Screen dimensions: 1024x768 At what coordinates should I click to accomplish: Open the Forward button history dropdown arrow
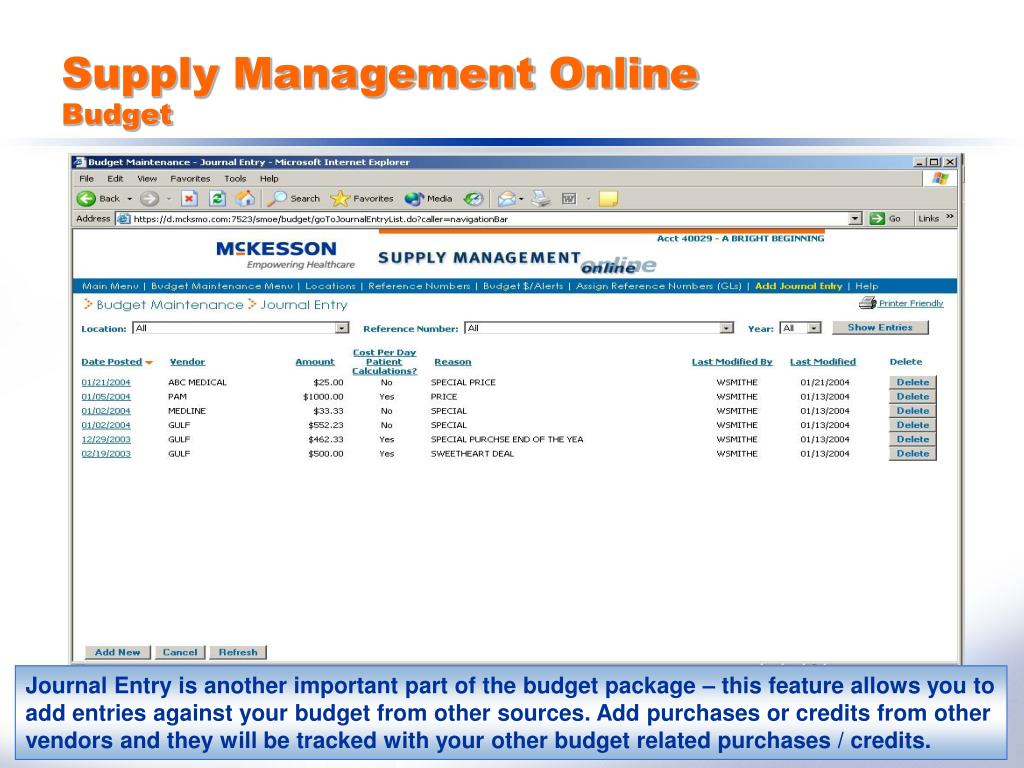pyautogui.click(x=168, y=199)
